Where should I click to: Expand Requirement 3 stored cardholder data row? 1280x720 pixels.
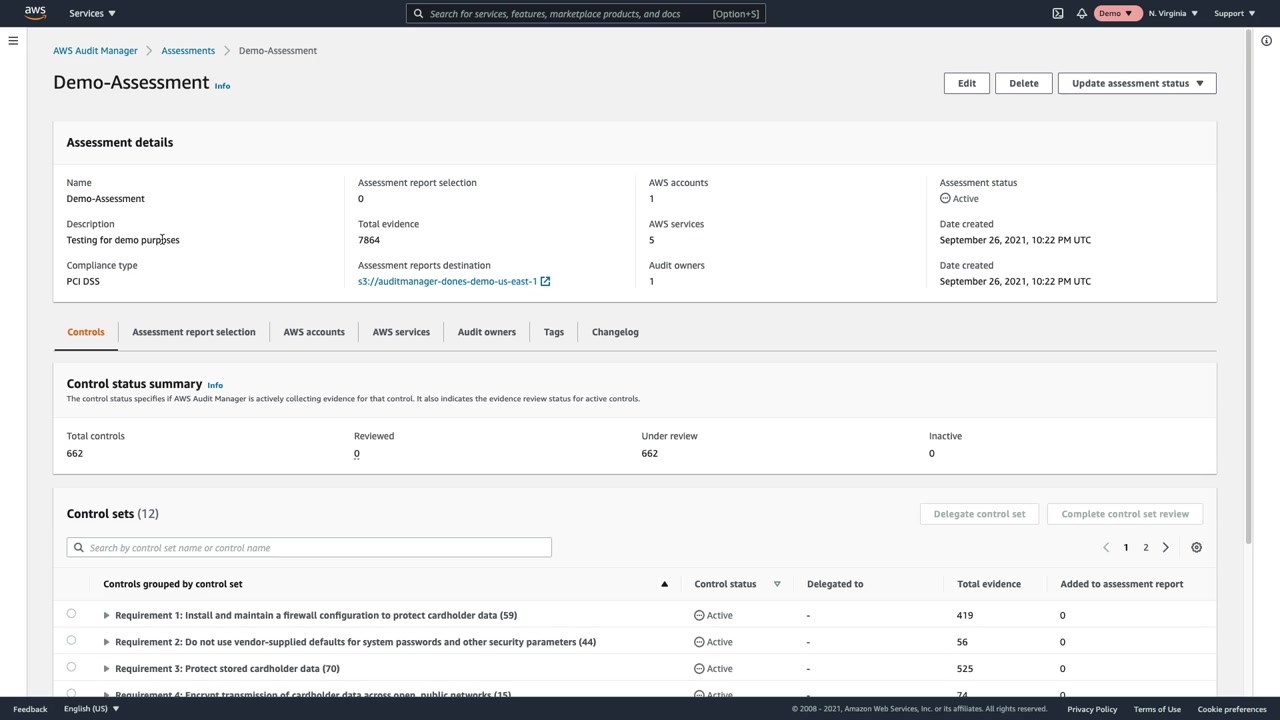pyautogui.click(x=106, y=668)
